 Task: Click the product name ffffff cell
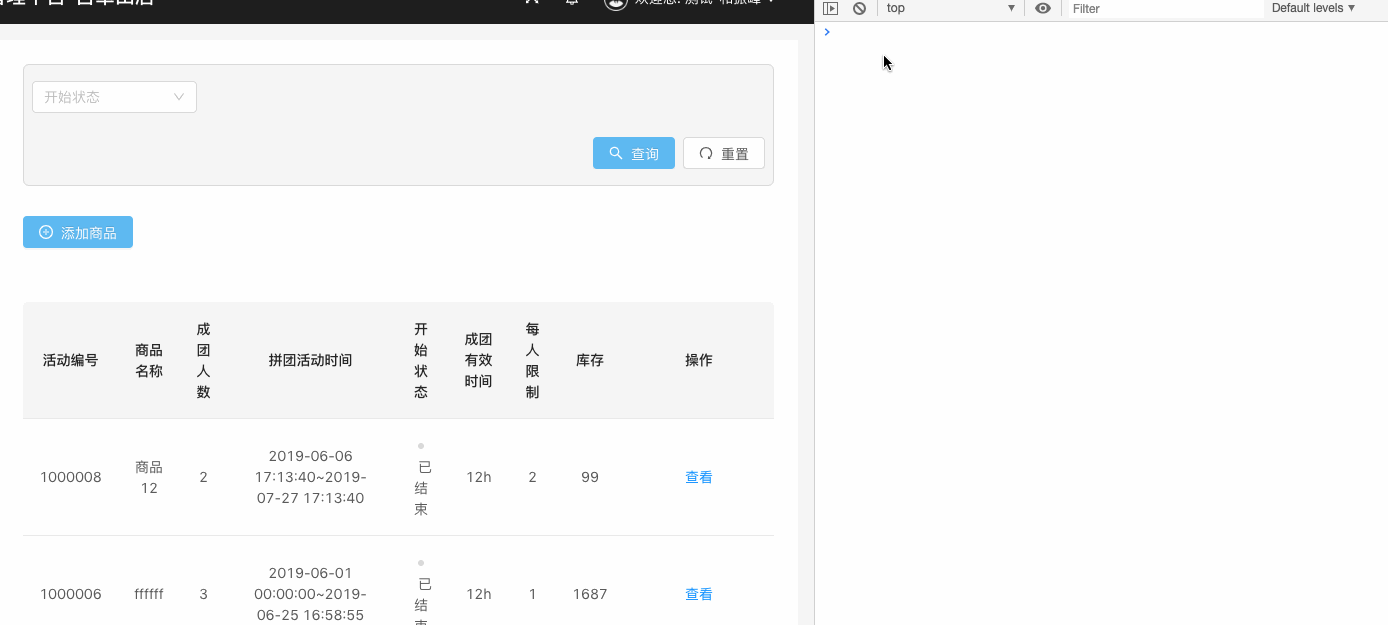click(149, 594)
